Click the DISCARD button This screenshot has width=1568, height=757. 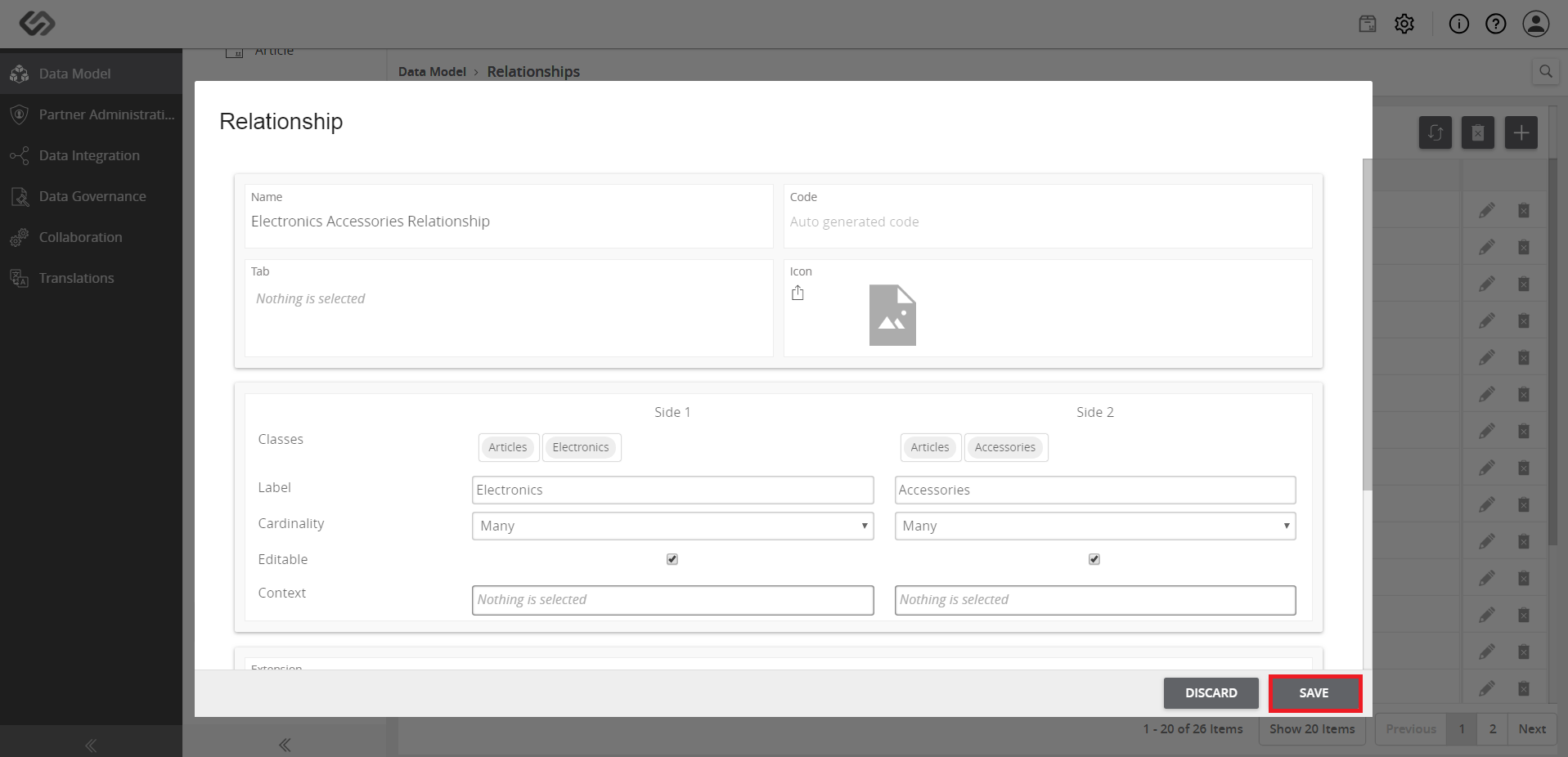1211,693
